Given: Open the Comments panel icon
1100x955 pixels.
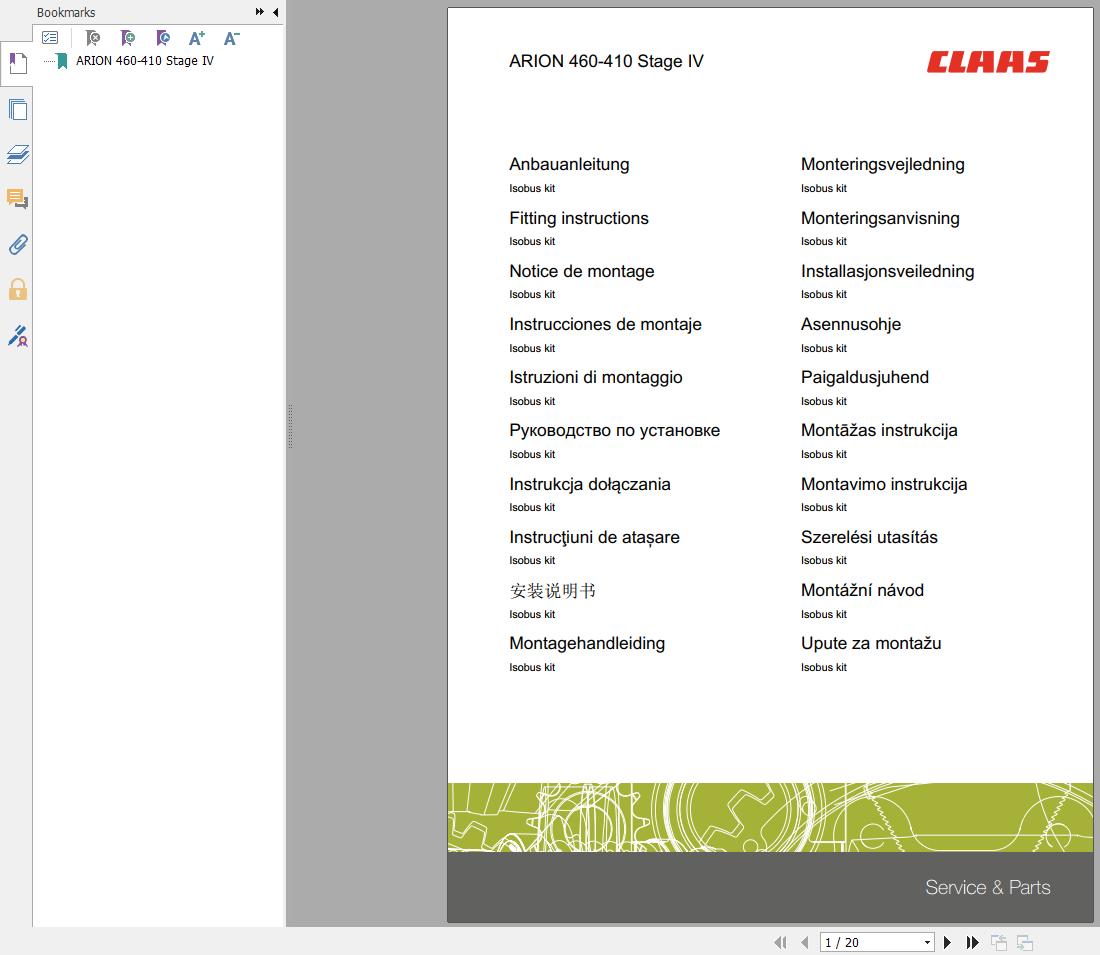Looking at the screenshot, I should point(18,199).
